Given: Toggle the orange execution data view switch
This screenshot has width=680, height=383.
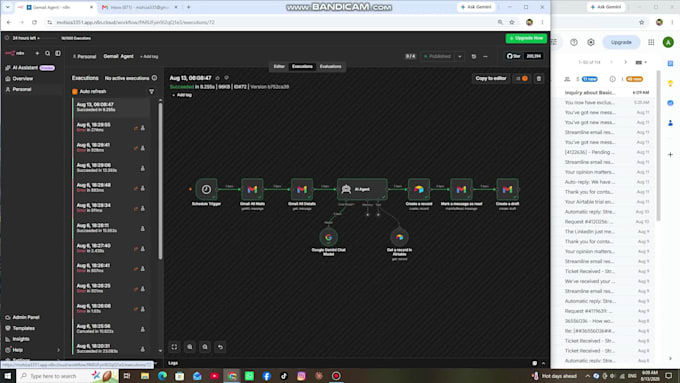Looking at the screenshot, I should tap(522, 79).
